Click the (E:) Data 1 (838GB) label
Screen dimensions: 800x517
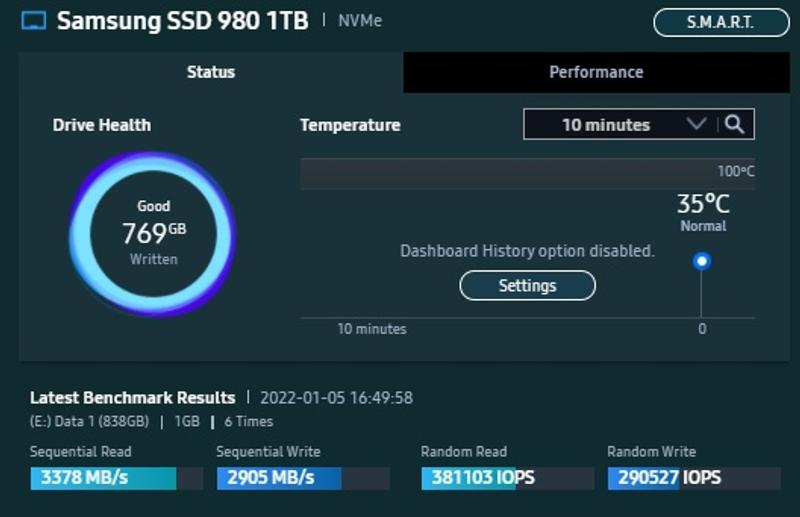(89, 422)
